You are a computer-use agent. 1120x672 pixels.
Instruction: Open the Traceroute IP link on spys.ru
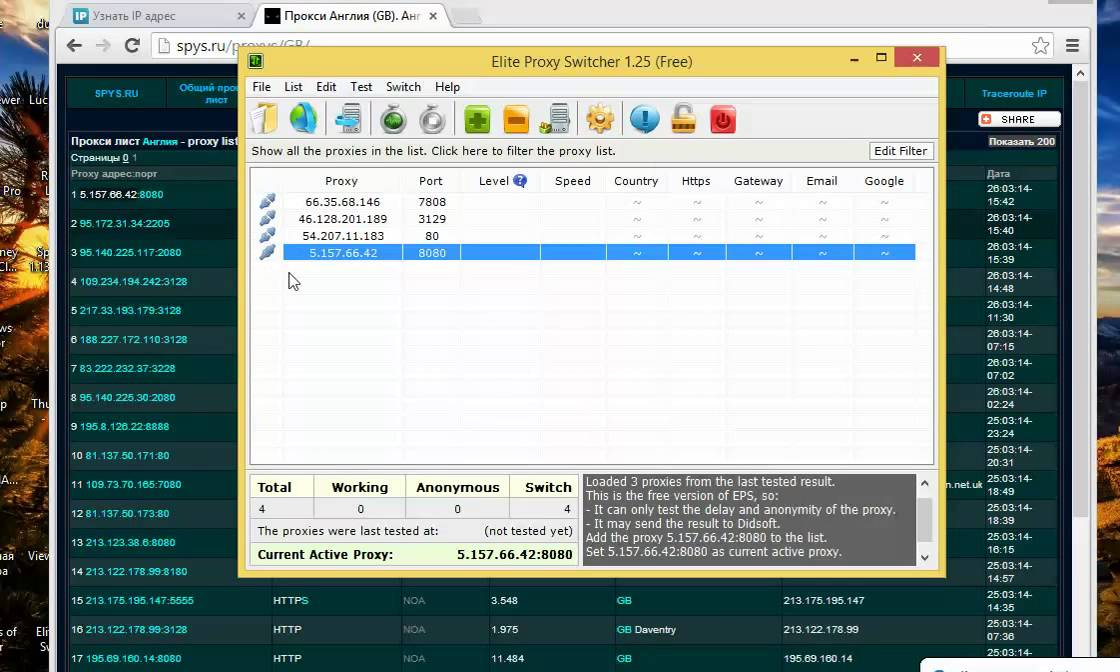1014,94
